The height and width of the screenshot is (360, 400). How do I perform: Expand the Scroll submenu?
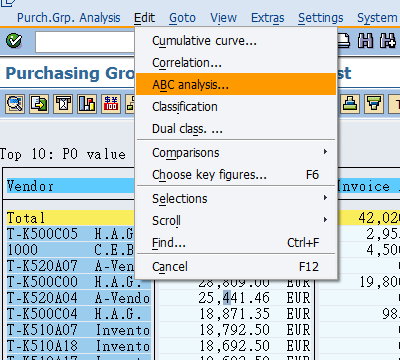pos(236,221)
